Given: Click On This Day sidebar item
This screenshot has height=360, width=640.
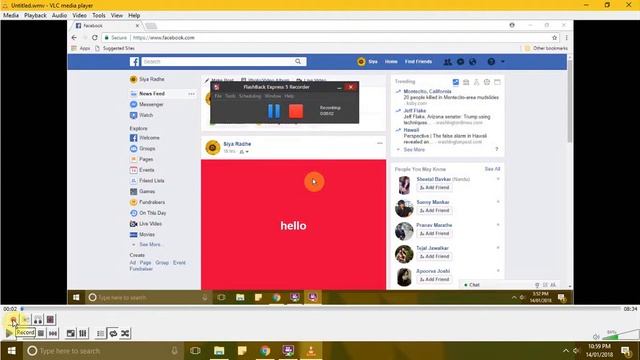Looking at the screenshot, I should point(153,213).
